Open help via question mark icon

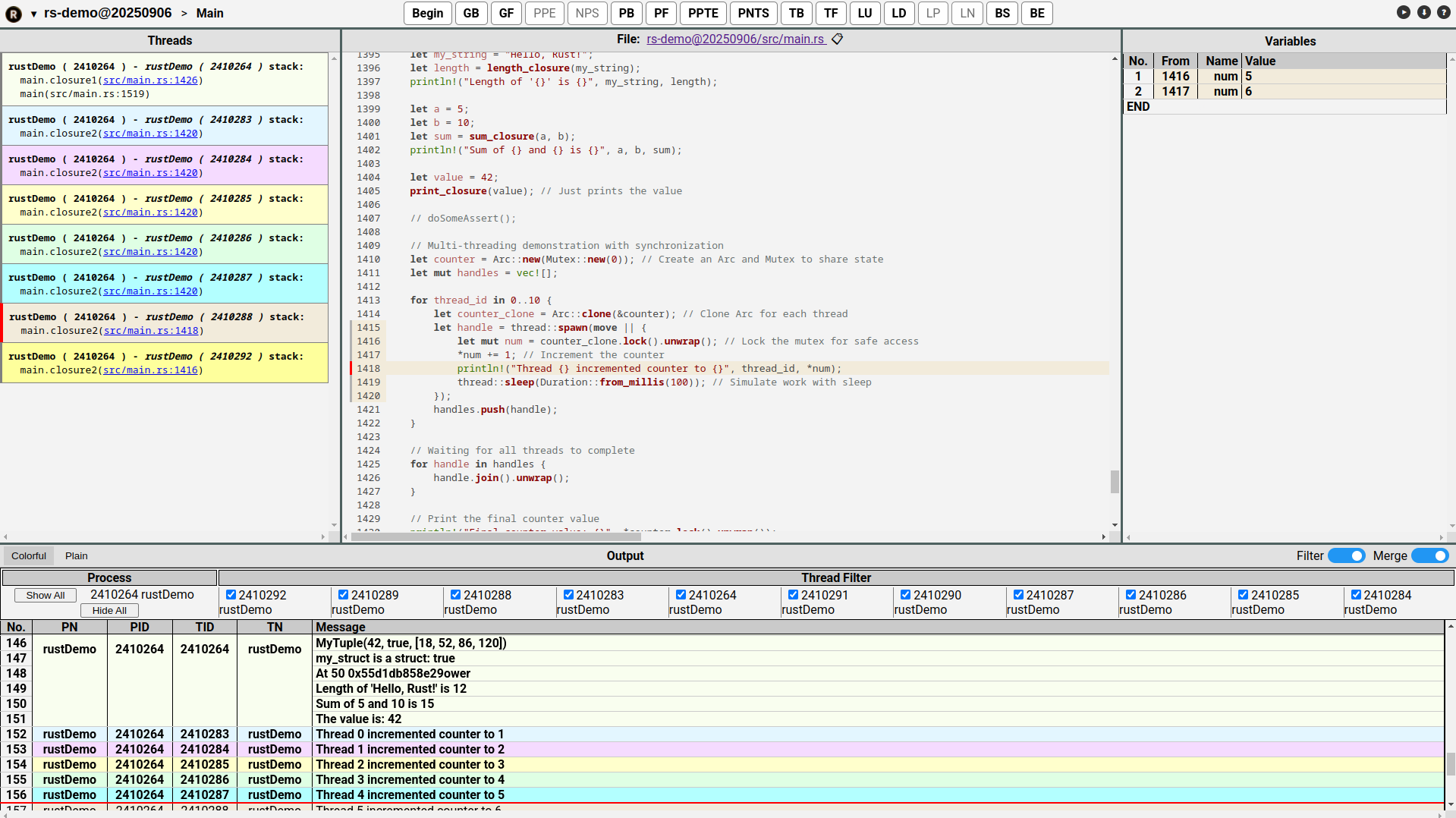coord(1443,12)
